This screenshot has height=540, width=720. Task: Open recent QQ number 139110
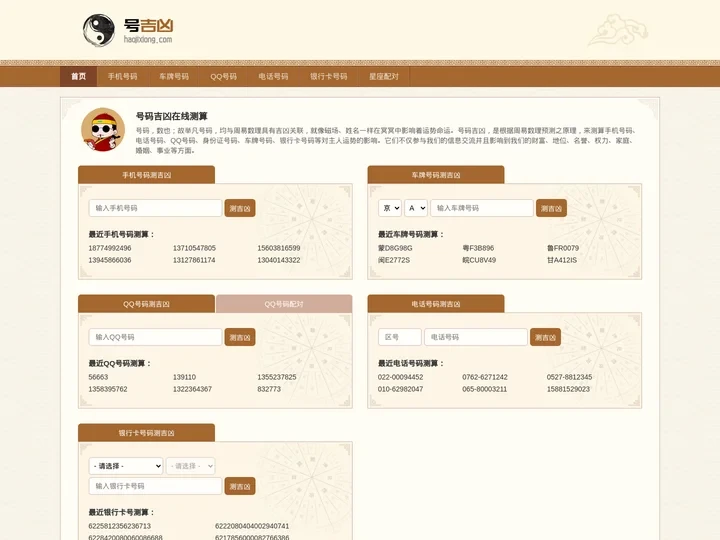point(185,377)
